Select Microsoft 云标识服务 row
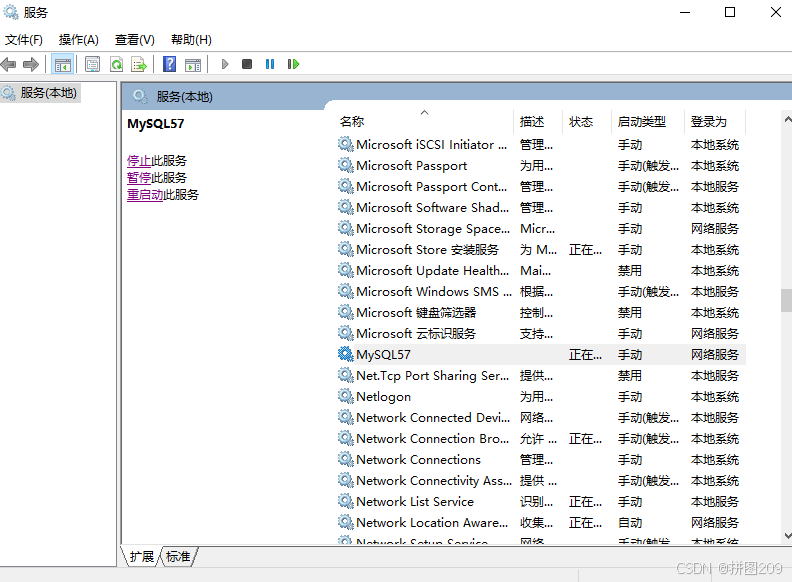The width and height of the screenshot is (792, 582). 540,333
